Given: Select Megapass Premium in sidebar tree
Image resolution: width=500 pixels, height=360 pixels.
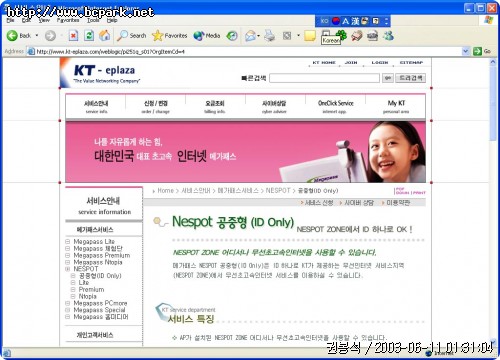Looking at the screenshot, I should click(x=102, y=255).
